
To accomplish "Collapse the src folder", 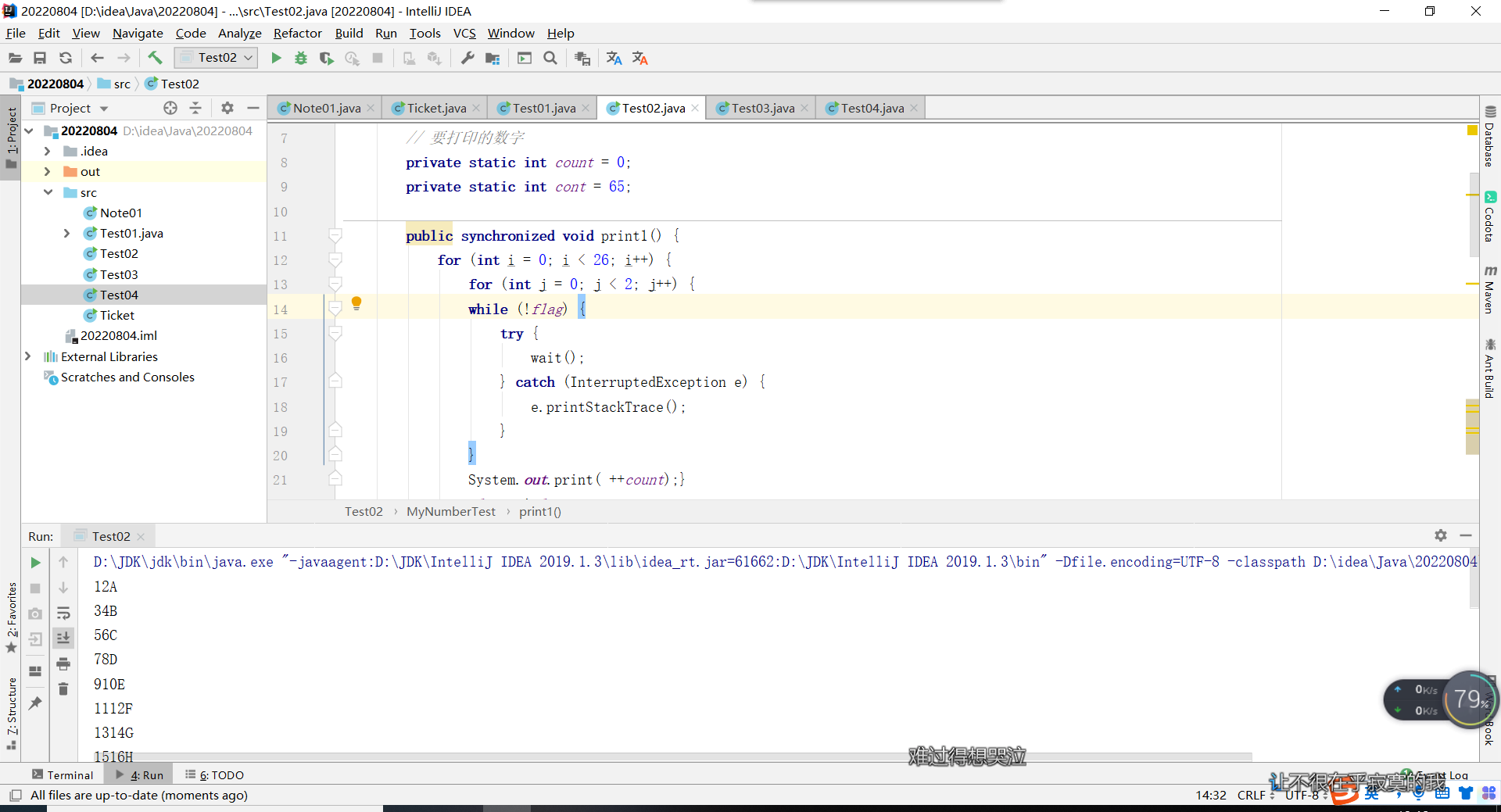I will pos(48,192).
